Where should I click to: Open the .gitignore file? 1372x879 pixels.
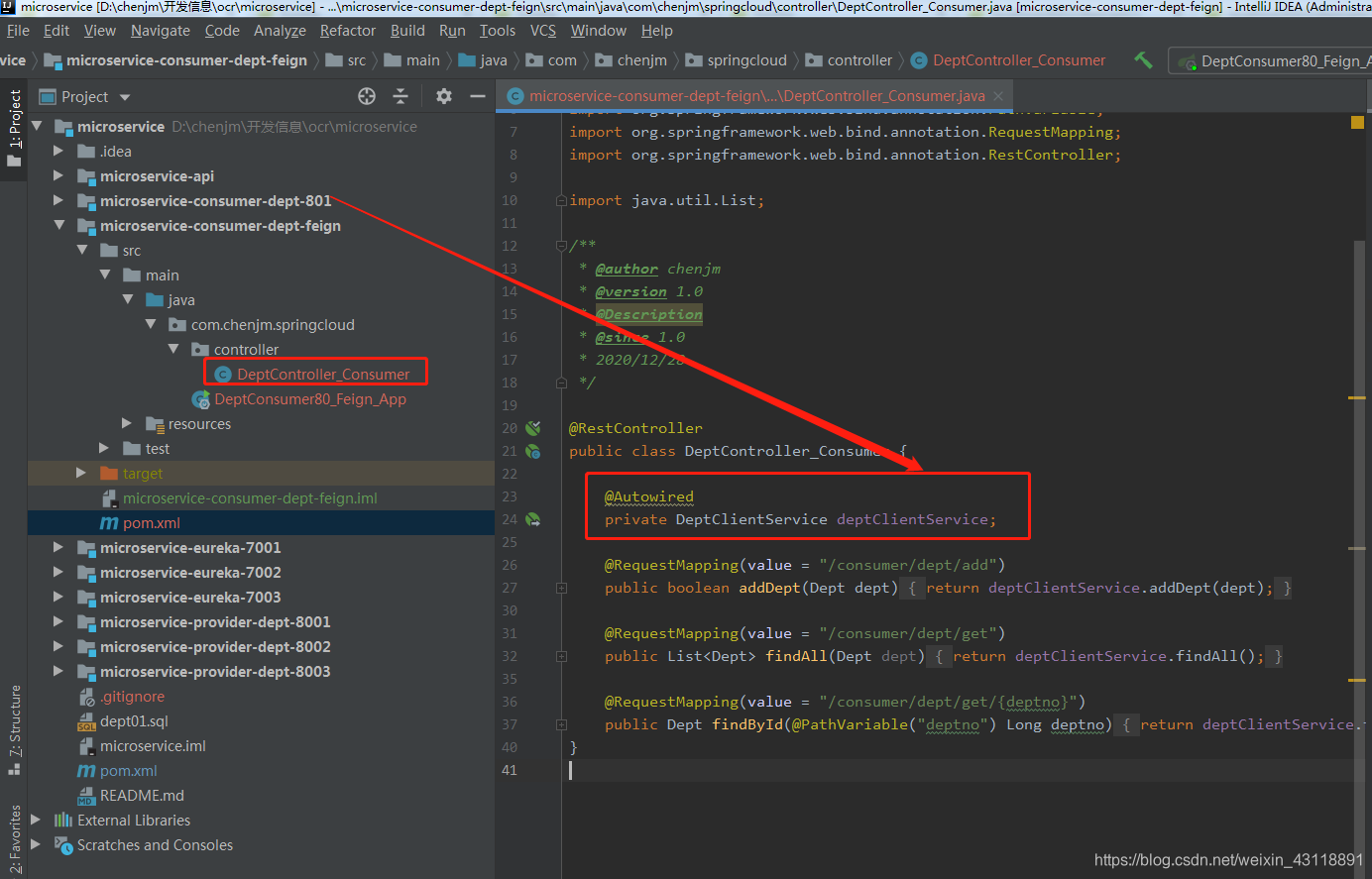tap(132, 697)
